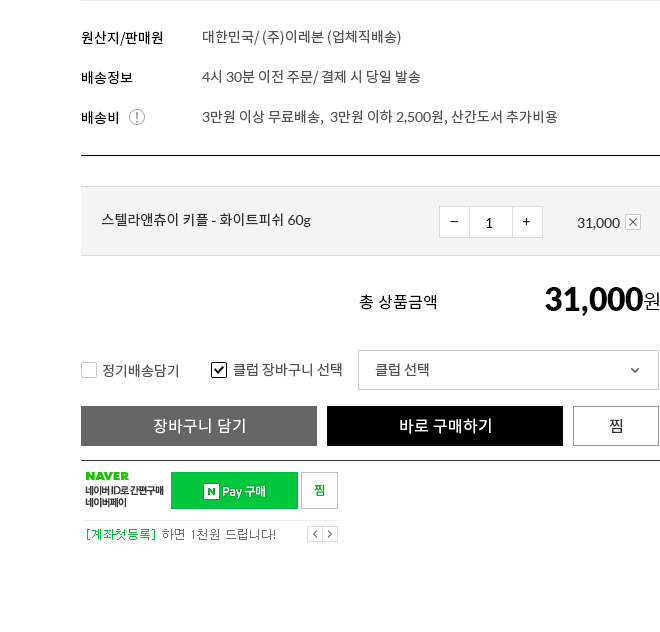This screenshot has width=660, height=632.
Task: Click the green N Pay 구매 button
Action: [x=234, y=491]
